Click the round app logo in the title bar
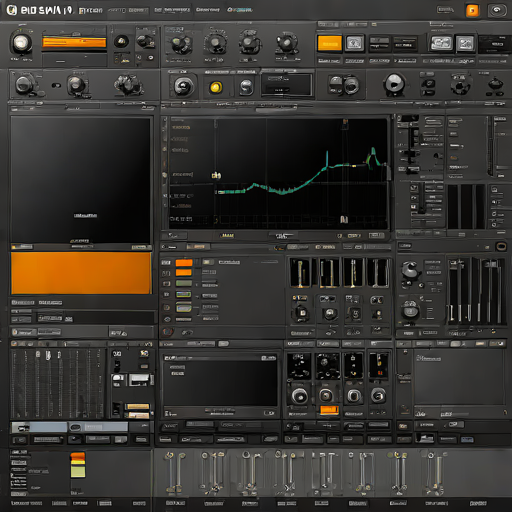 point(12,10)
